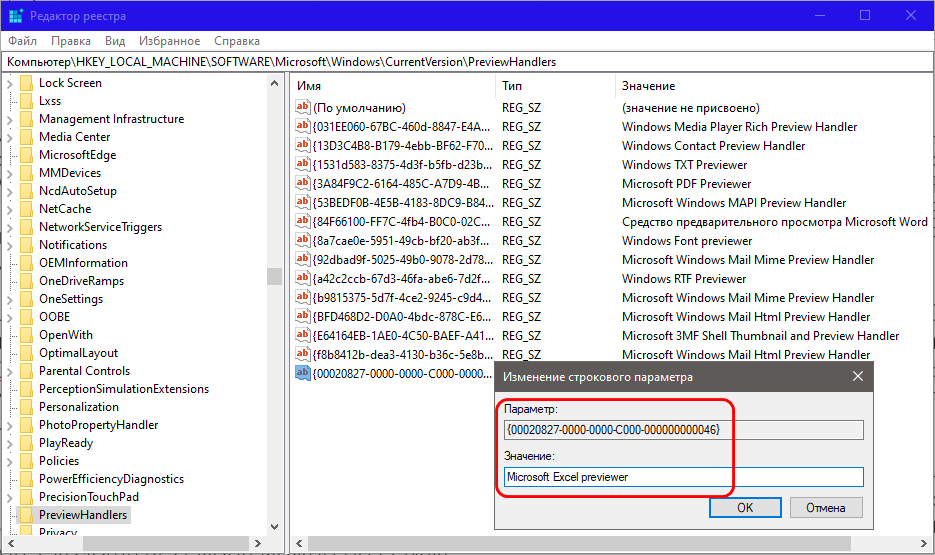Select "Windows Font previewer" value text
The height and width of the screenshot is (555, 935).
687,241
